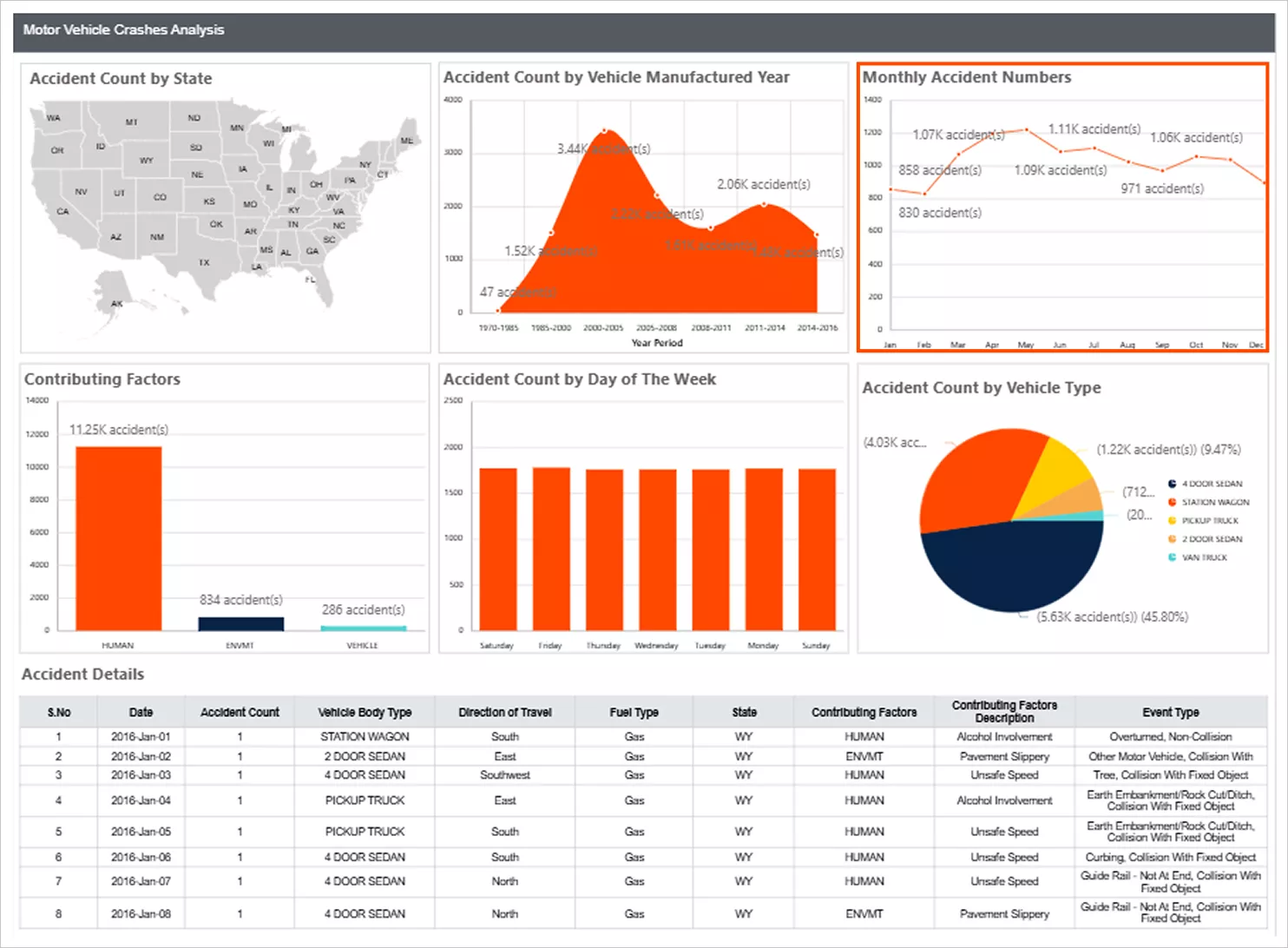Click the Southwest direction cell

click(x=505, y=775)
